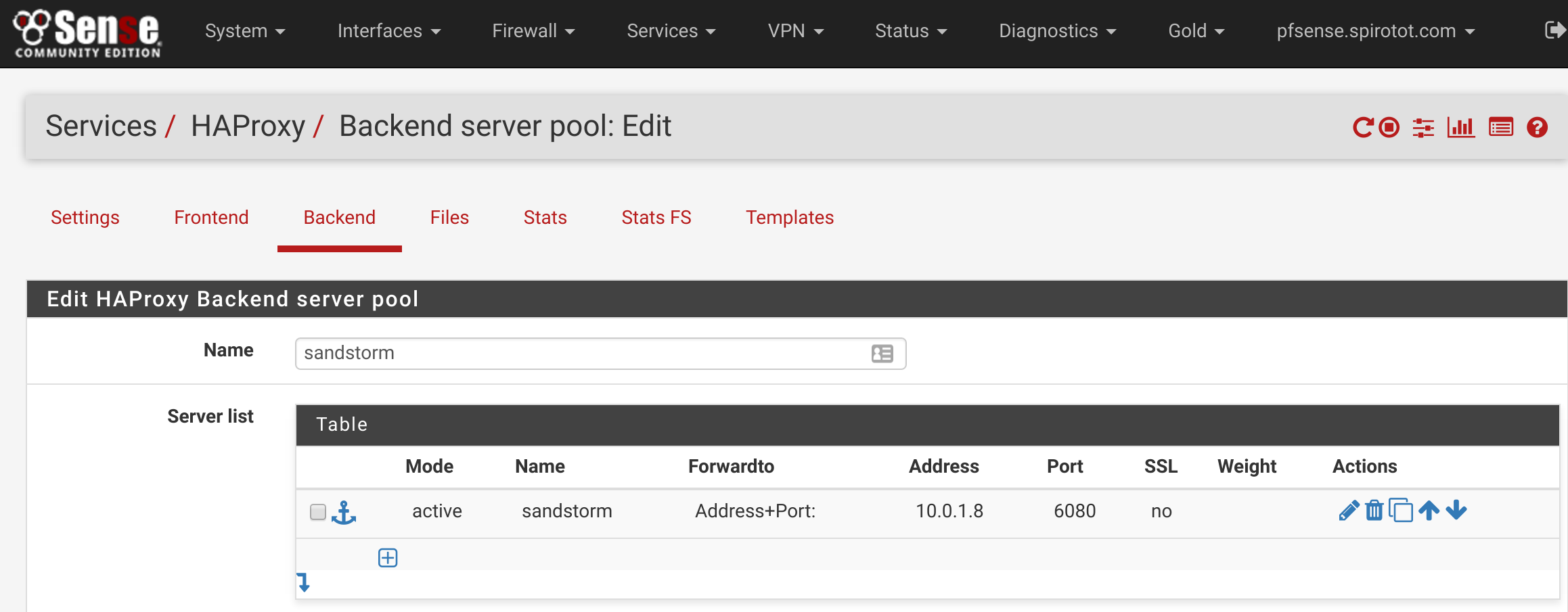Open the Services dropdown menu
The height and width of the screenshot is (612, 1568).
pyautogui.click(x=670, y=31)
